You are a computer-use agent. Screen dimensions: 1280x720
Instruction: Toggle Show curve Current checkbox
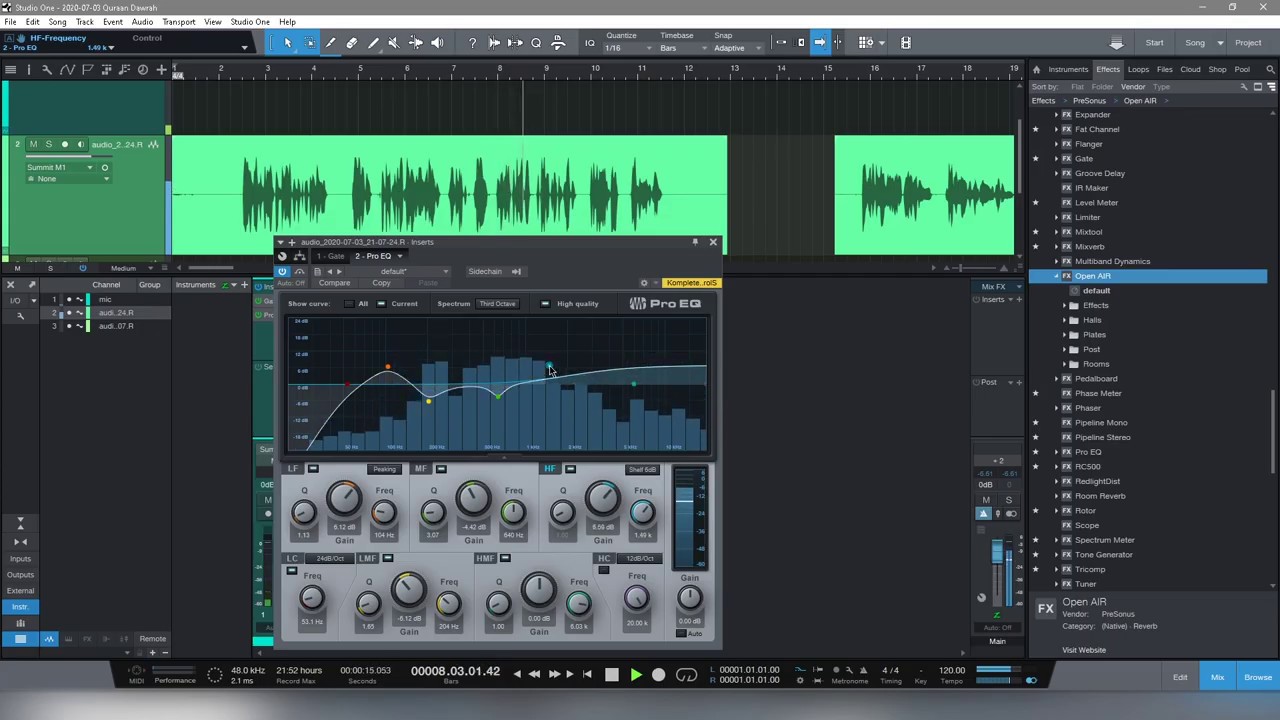pyautogui.click(x=381, y=304)
